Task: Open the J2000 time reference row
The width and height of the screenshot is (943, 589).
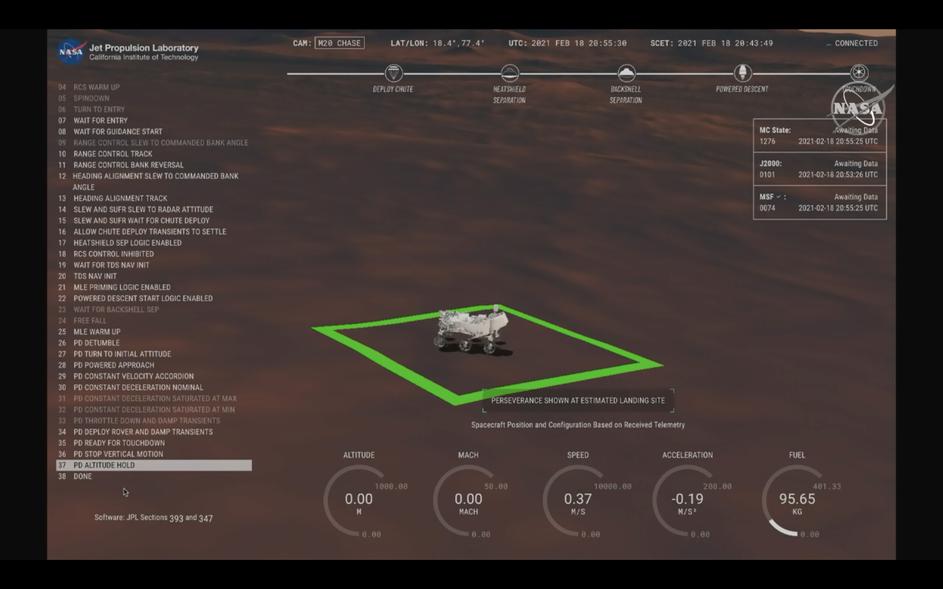Action: tap(818, 169)
